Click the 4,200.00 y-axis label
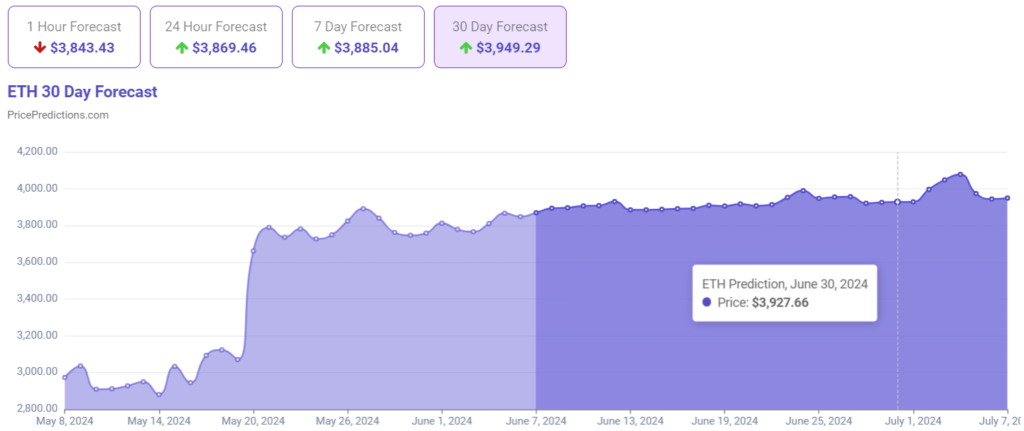 (x=37, y=152)
